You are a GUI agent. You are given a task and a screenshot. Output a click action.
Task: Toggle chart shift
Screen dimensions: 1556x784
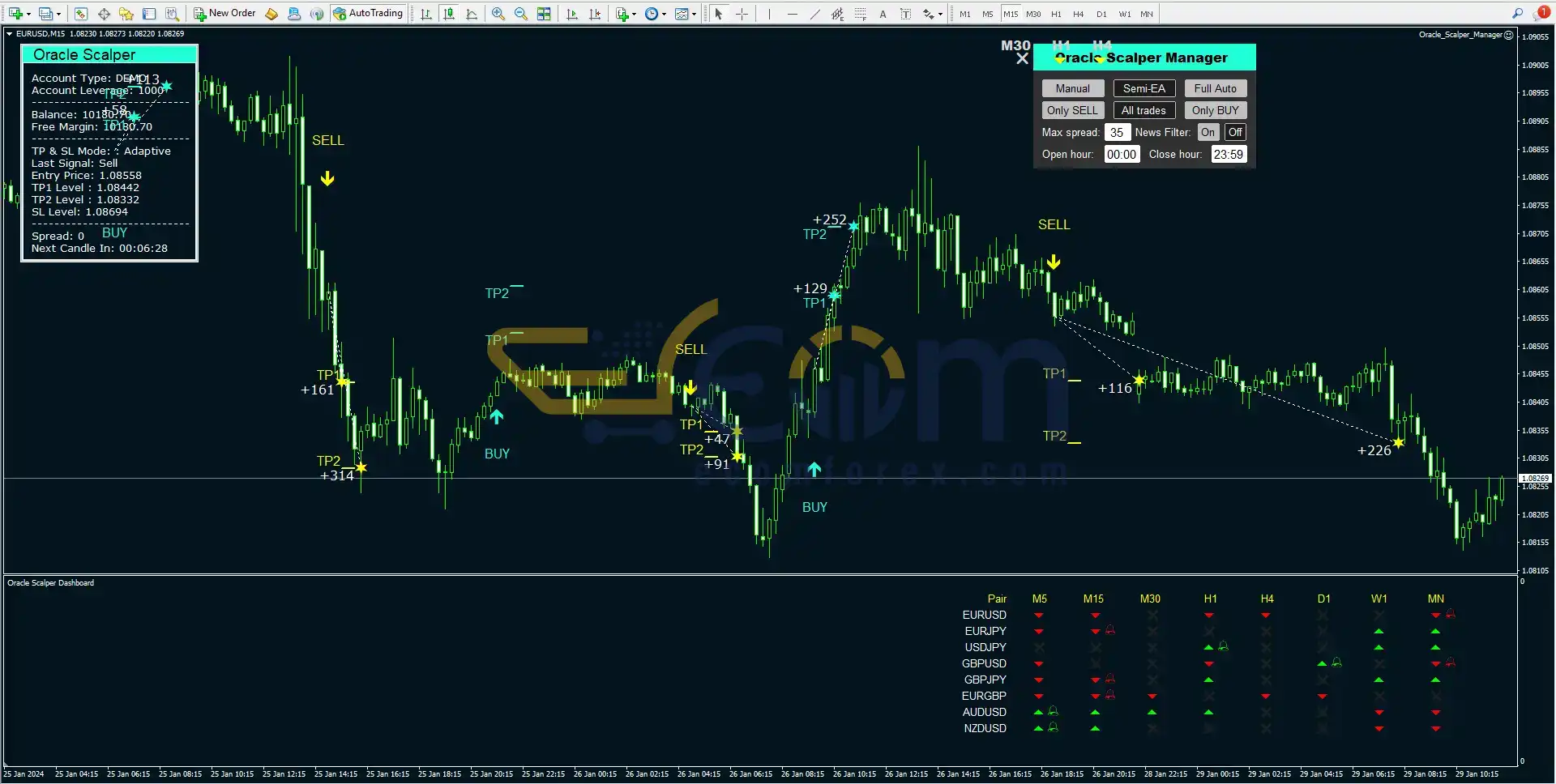point(595,14)
